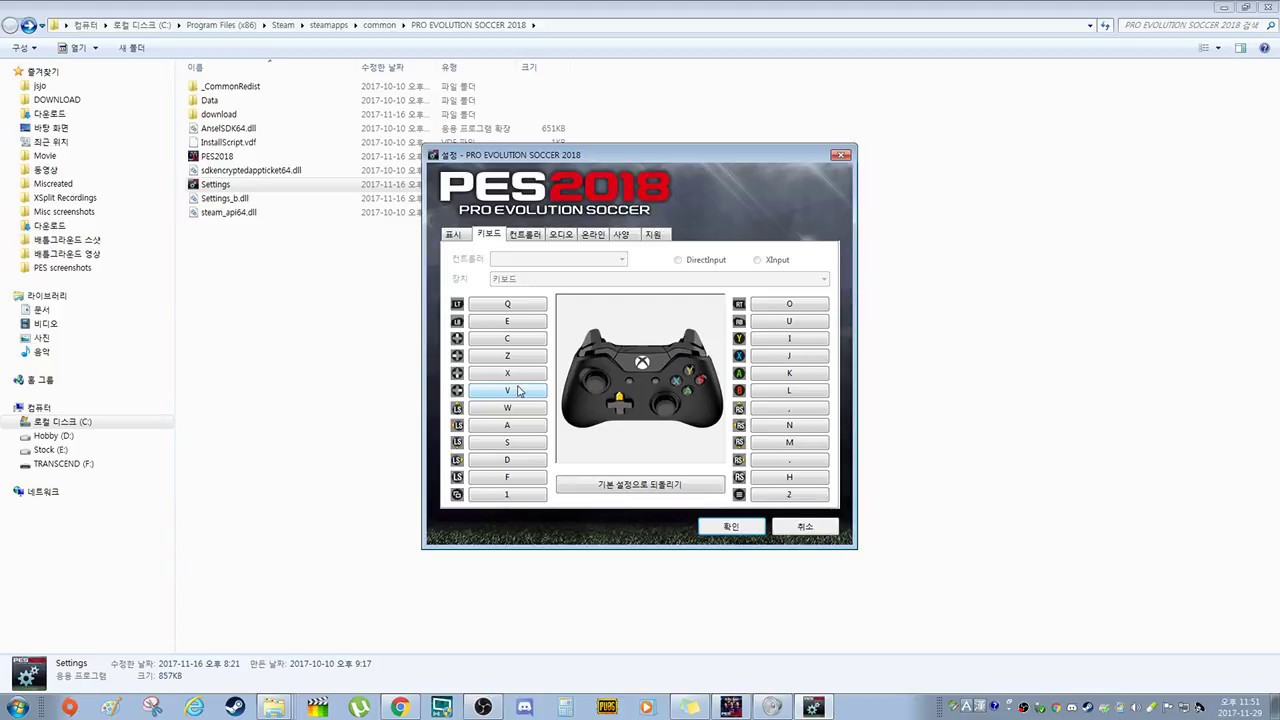Click the LS stick icon beside D
Screen dimensions: 1280x720
pyautogui.click(x=457, y=460)
